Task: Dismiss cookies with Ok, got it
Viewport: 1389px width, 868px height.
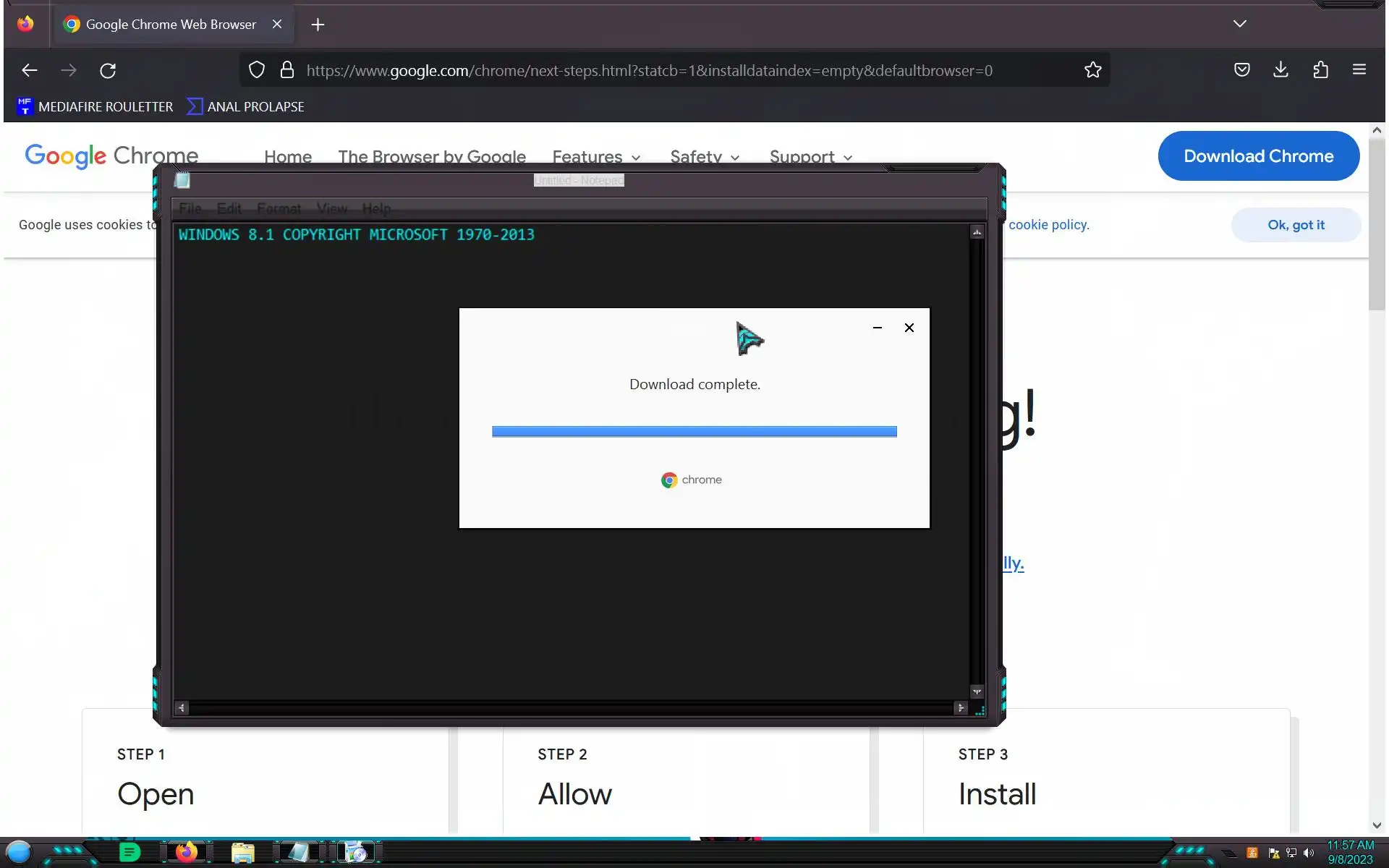Action: click(x=1295, y=225)
